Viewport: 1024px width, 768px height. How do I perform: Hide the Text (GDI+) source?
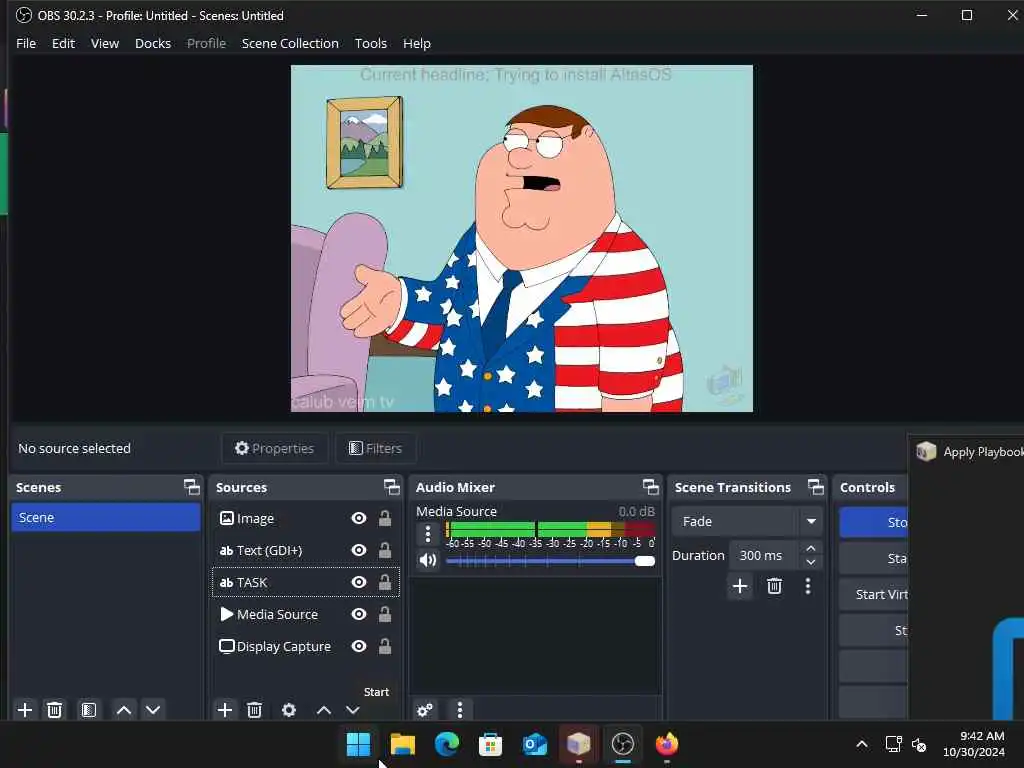point(359,551)
